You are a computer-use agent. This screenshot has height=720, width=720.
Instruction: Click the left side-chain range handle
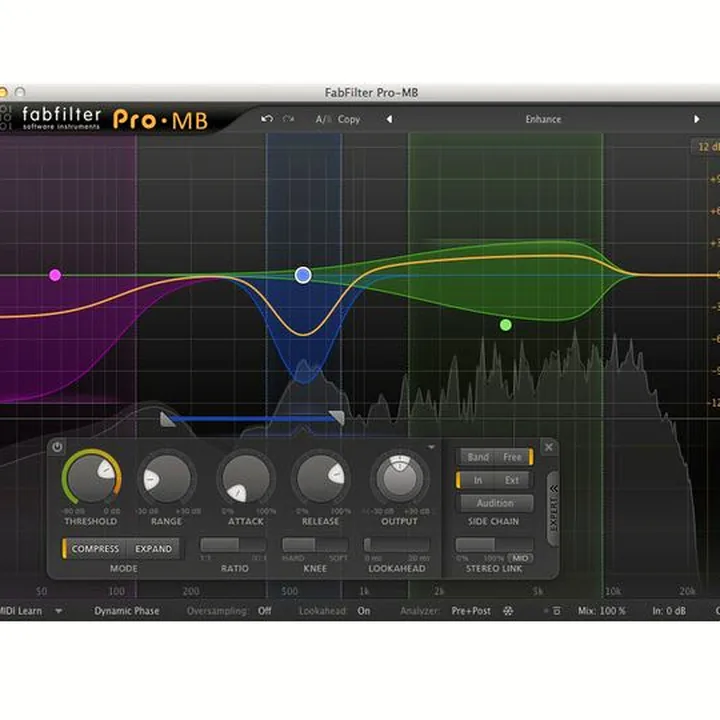[167, 419]
